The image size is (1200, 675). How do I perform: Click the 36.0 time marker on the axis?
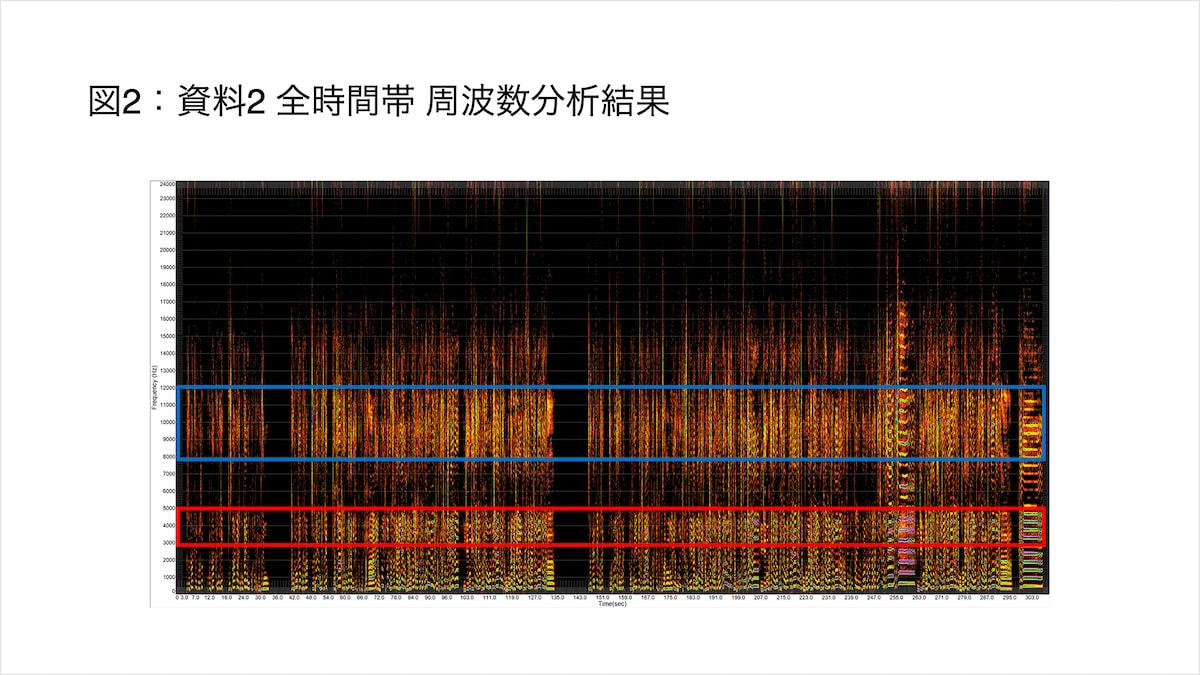pos(277,598)
